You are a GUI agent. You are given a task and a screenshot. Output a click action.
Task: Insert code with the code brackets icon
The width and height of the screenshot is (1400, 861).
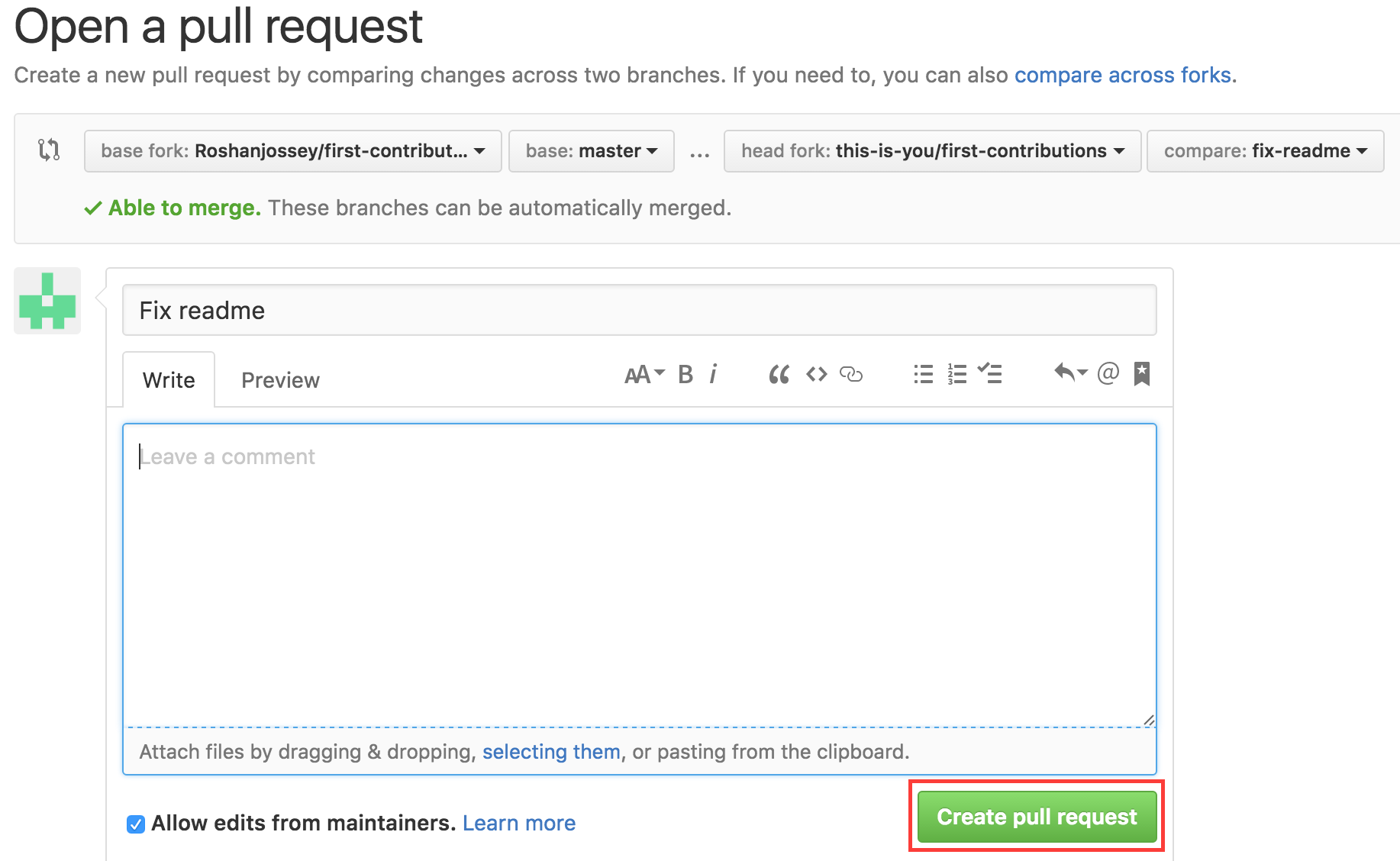[816, 374]
